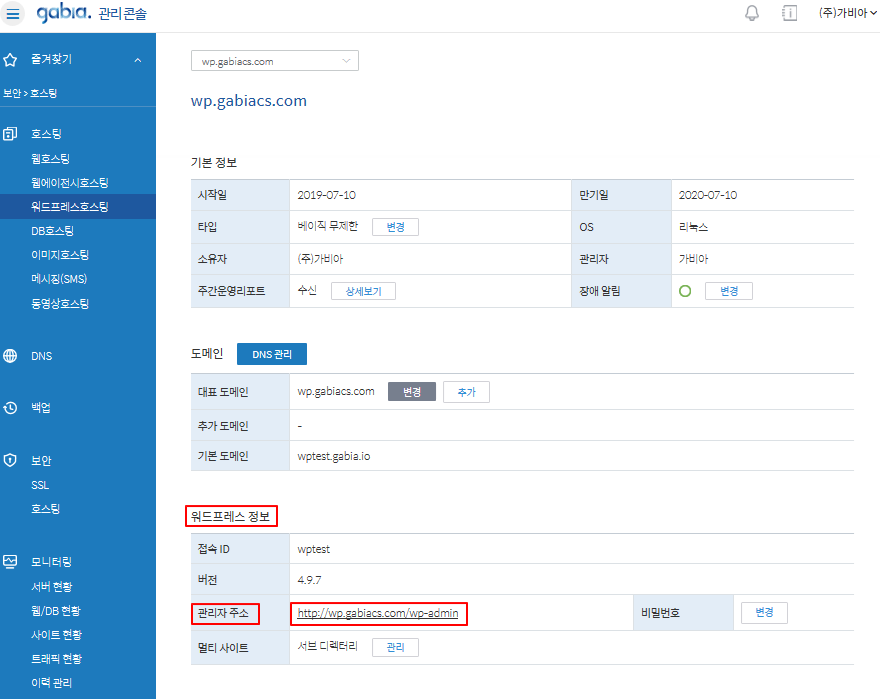Screen dimensions: 880x699
Task: Open the 백업 menu label
Action: 41,408
